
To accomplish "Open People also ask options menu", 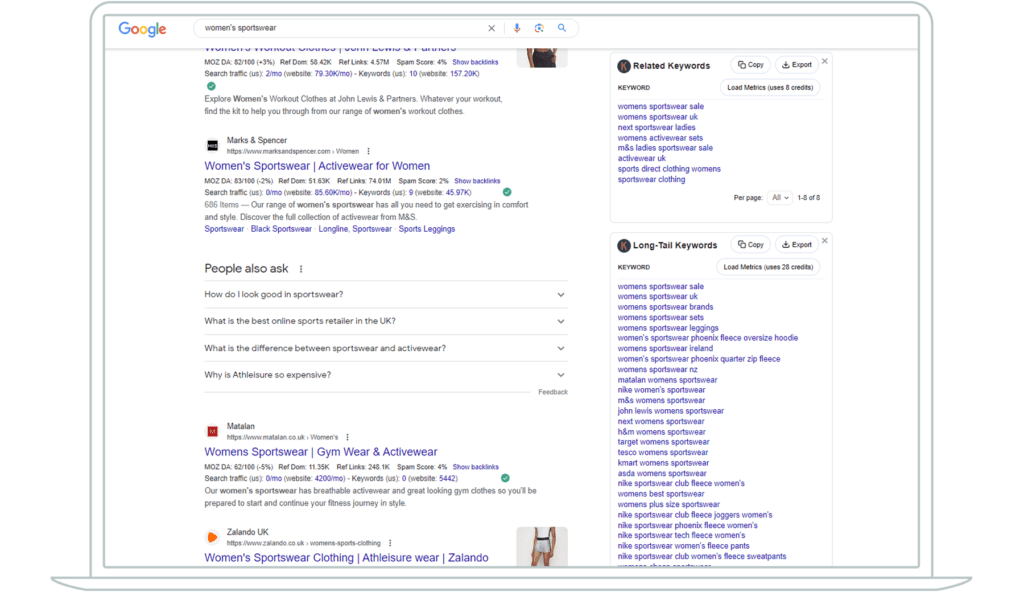I will click(301, 269).
